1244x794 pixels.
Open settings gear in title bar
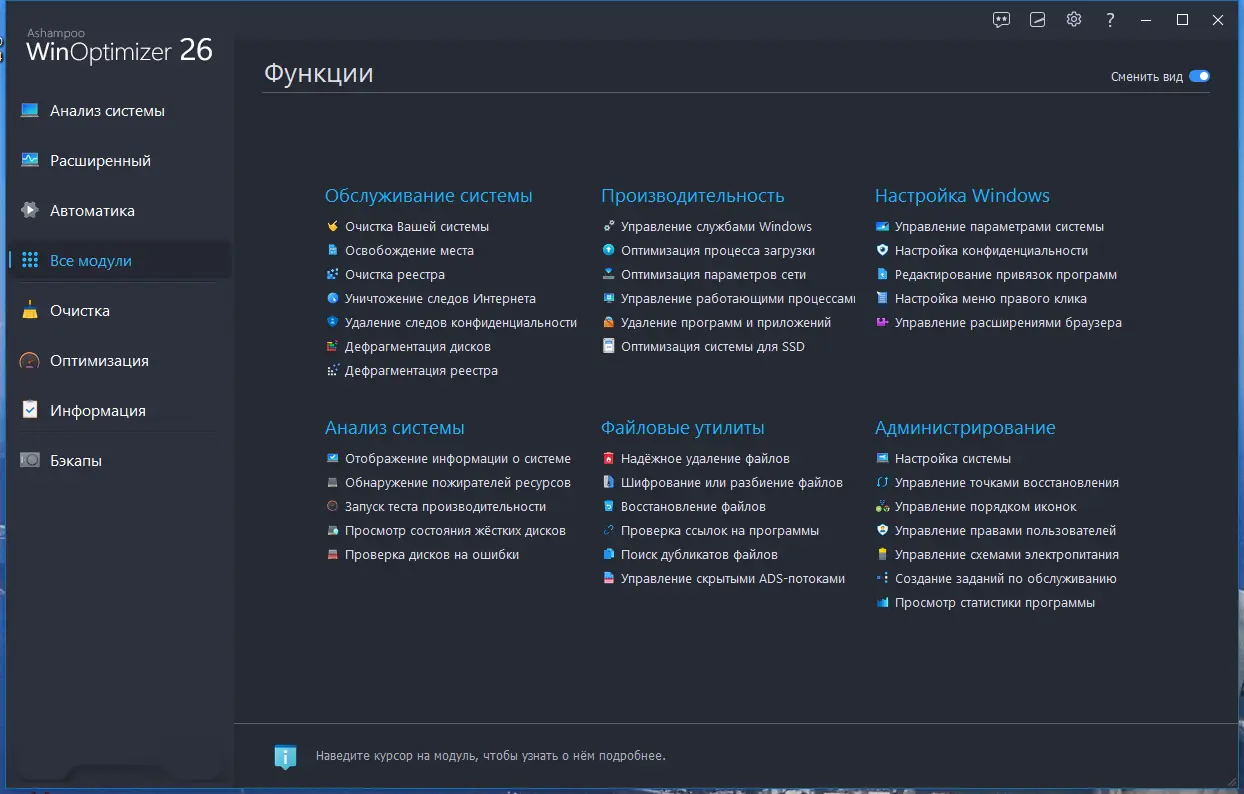1074,19
